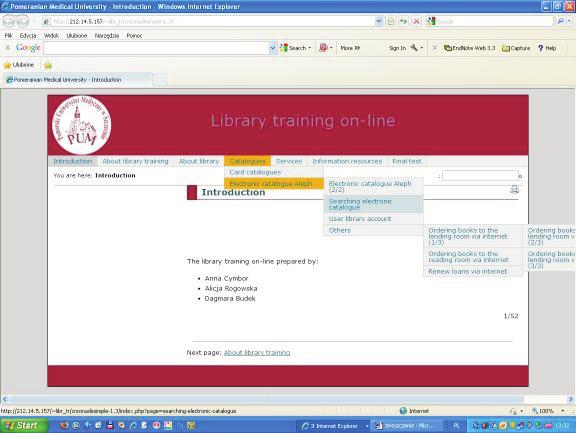Click the page search input field
The width and height of the screenshot is (576, 433).
pyautogui.click(x=480, y=176)
